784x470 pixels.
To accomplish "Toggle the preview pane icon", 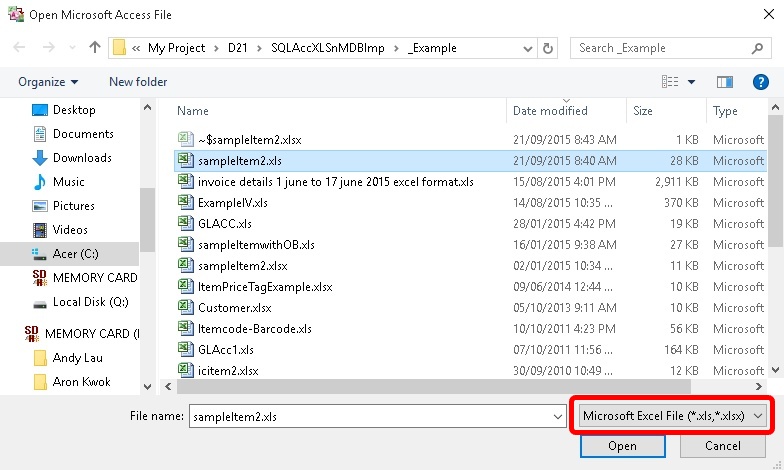I will click(x=725, y=82).
